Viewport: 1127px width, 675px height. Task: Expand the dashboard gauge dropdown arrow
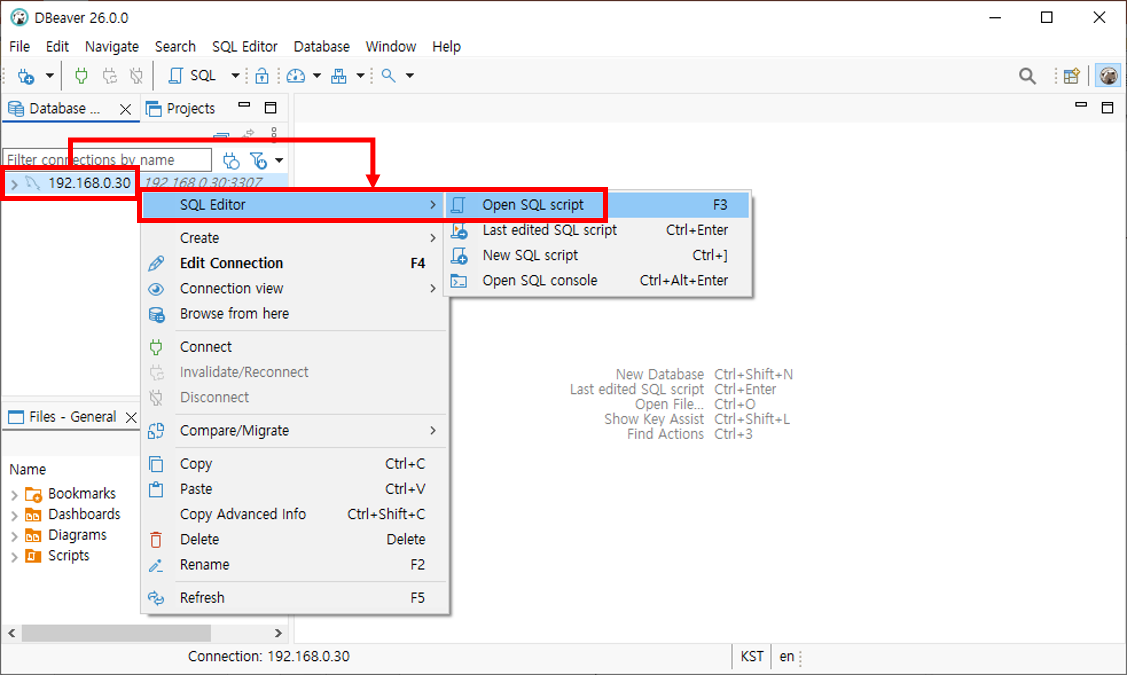pyautogui.click(x=316, y=75)
